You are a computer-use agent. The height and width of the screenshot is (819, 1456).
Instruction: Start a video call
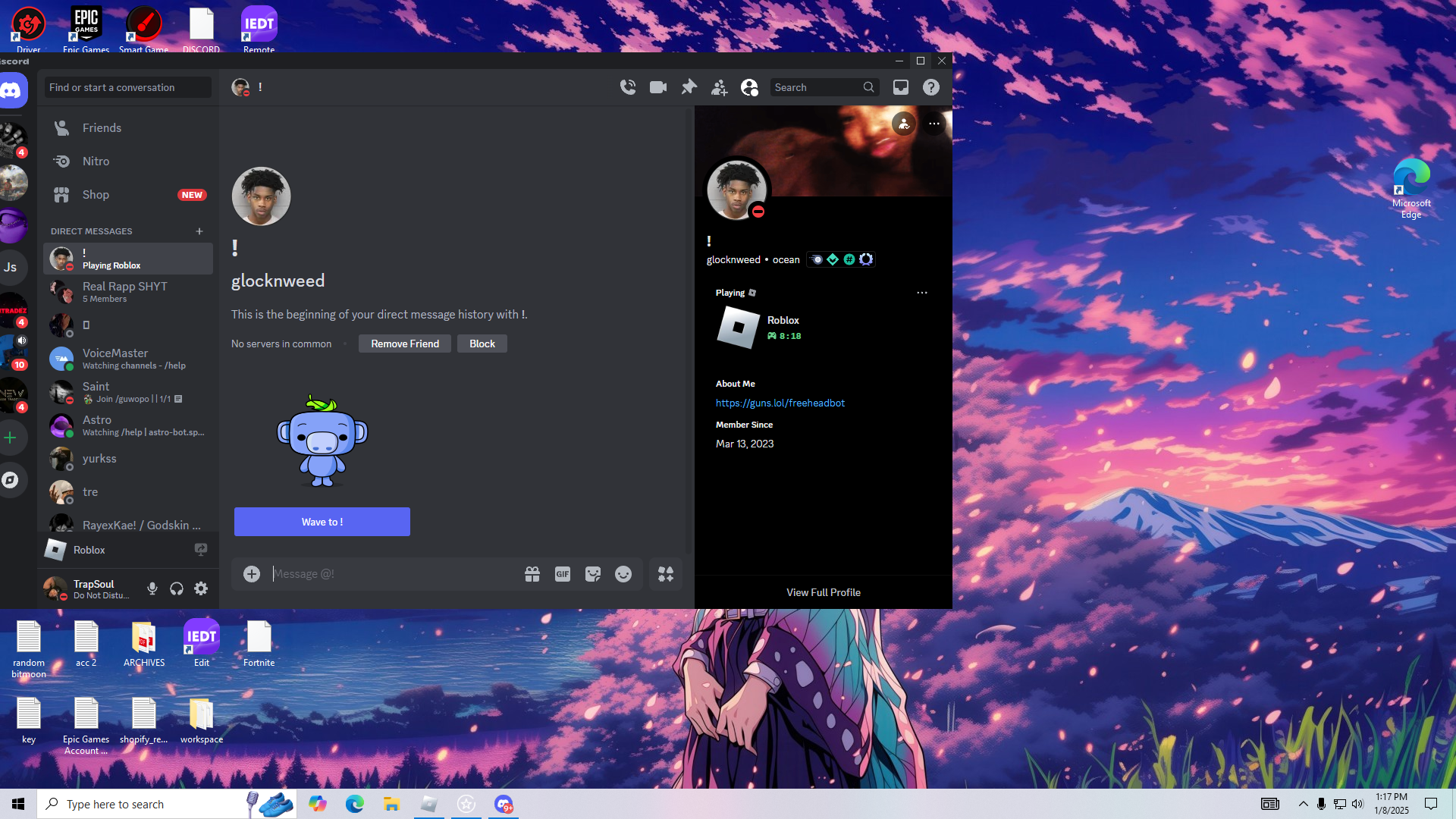pos(658,87)
